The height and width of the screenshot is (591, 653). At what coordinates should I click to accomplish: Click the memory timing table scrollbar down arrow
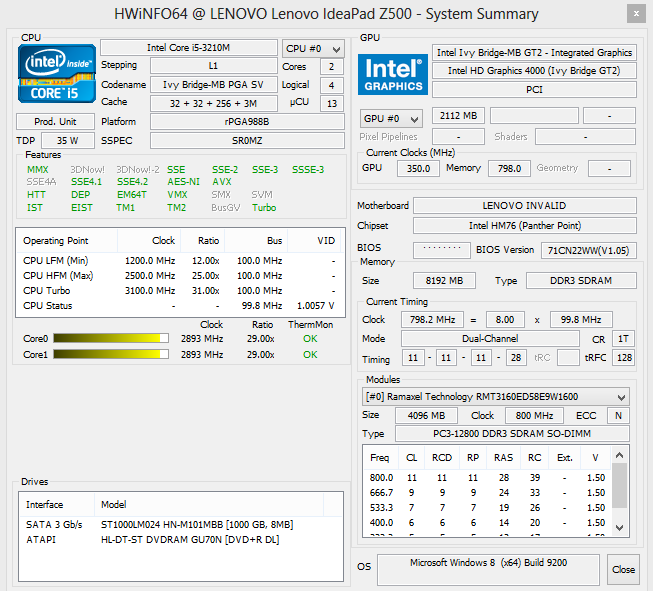[x=621, y=527]
